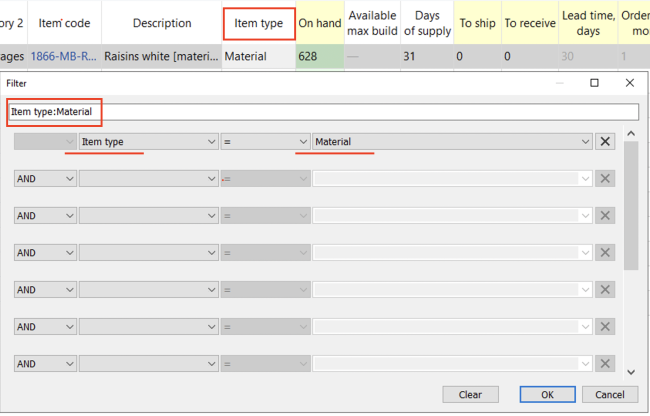Maximize the Filter dialog window

click(x=594, y=83)
